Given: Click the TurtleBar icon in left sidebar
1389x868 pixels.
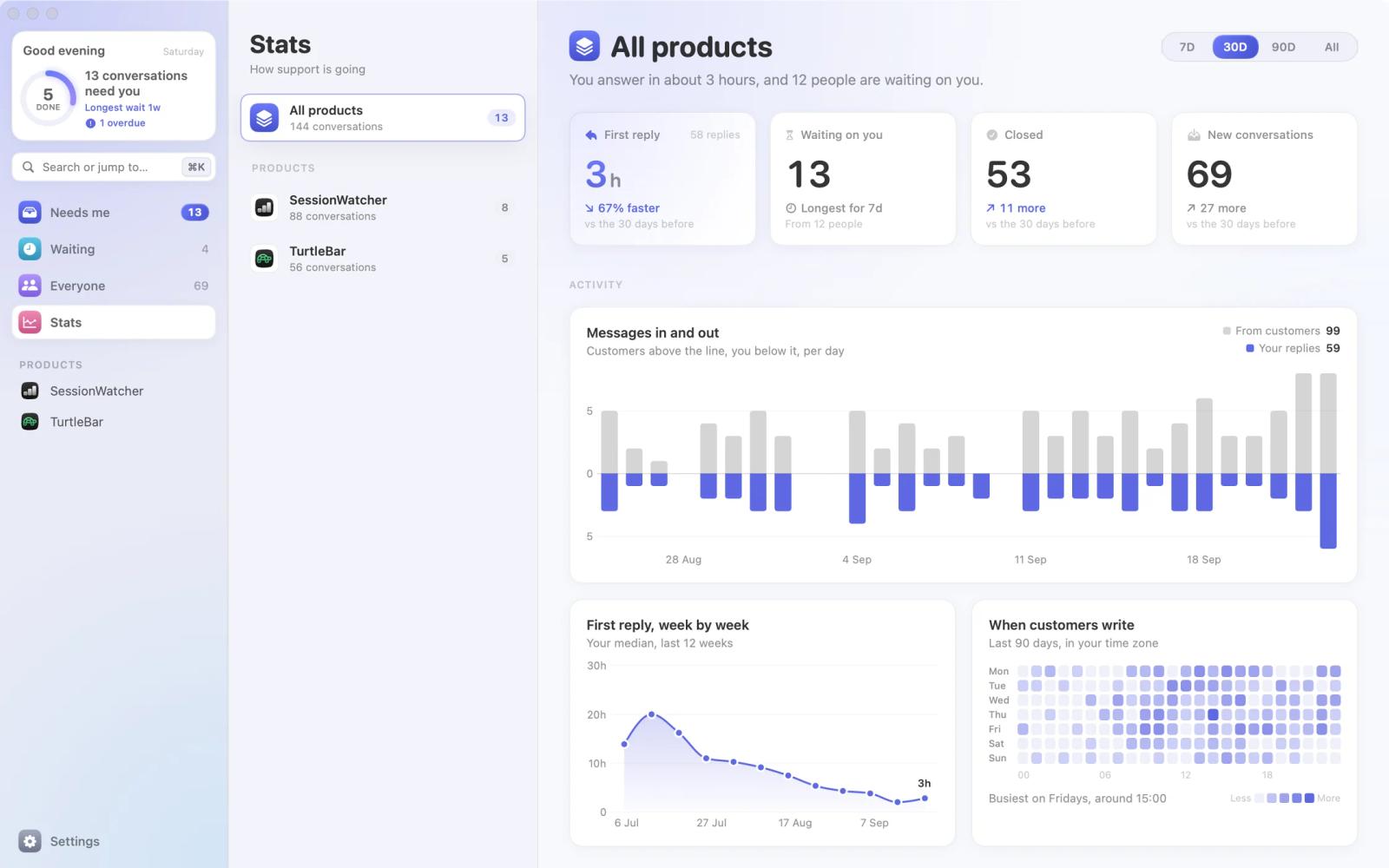Looking at the screenshot, I should tap(30, 422).
